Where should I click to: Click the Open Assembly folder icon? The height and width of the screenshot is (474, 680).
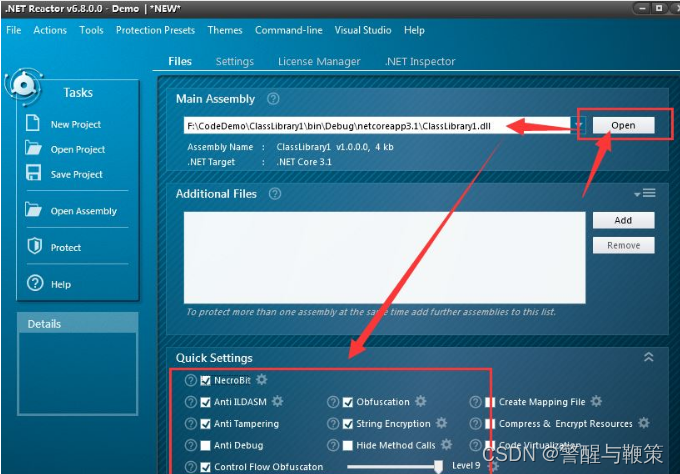33,210
